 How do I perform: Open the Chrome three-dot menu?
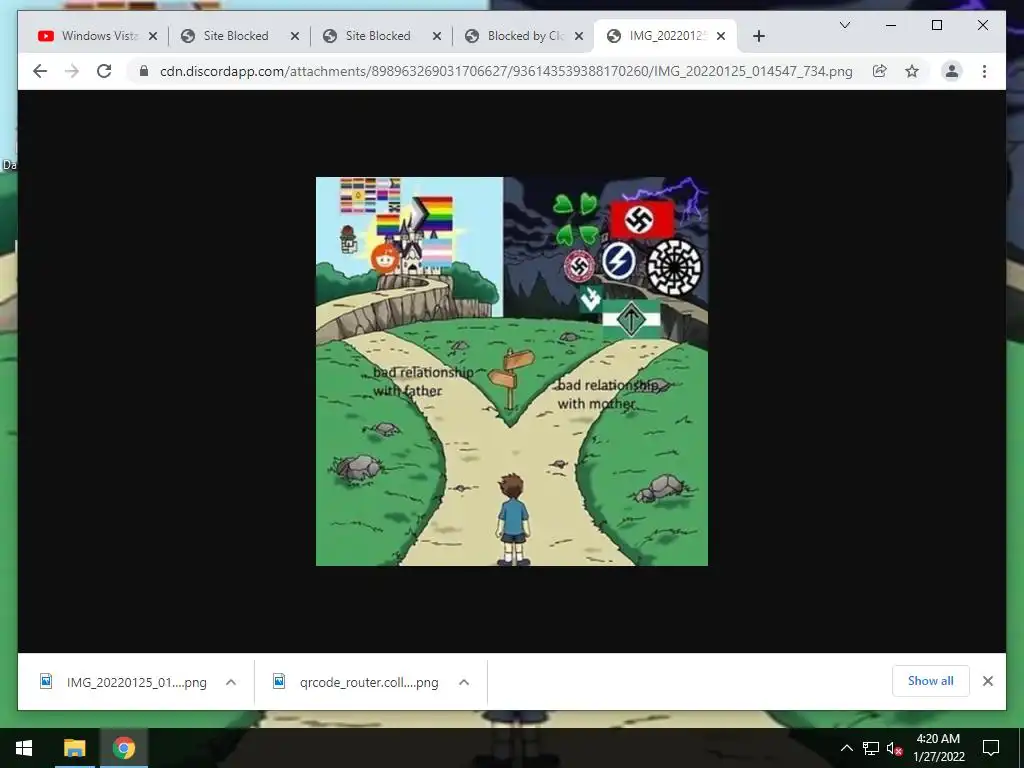984,71
